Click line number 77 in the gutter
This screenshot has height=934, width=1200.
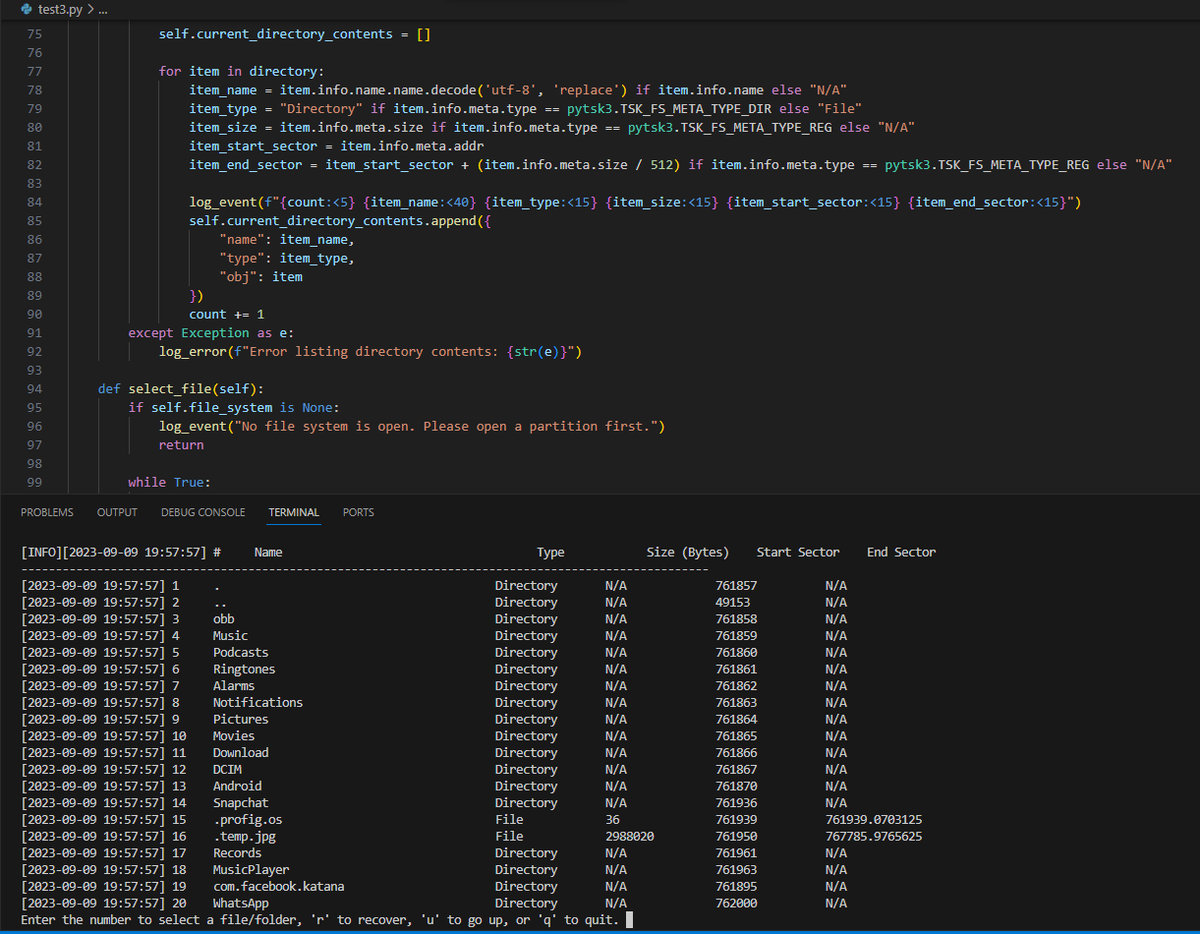(34, 71)
